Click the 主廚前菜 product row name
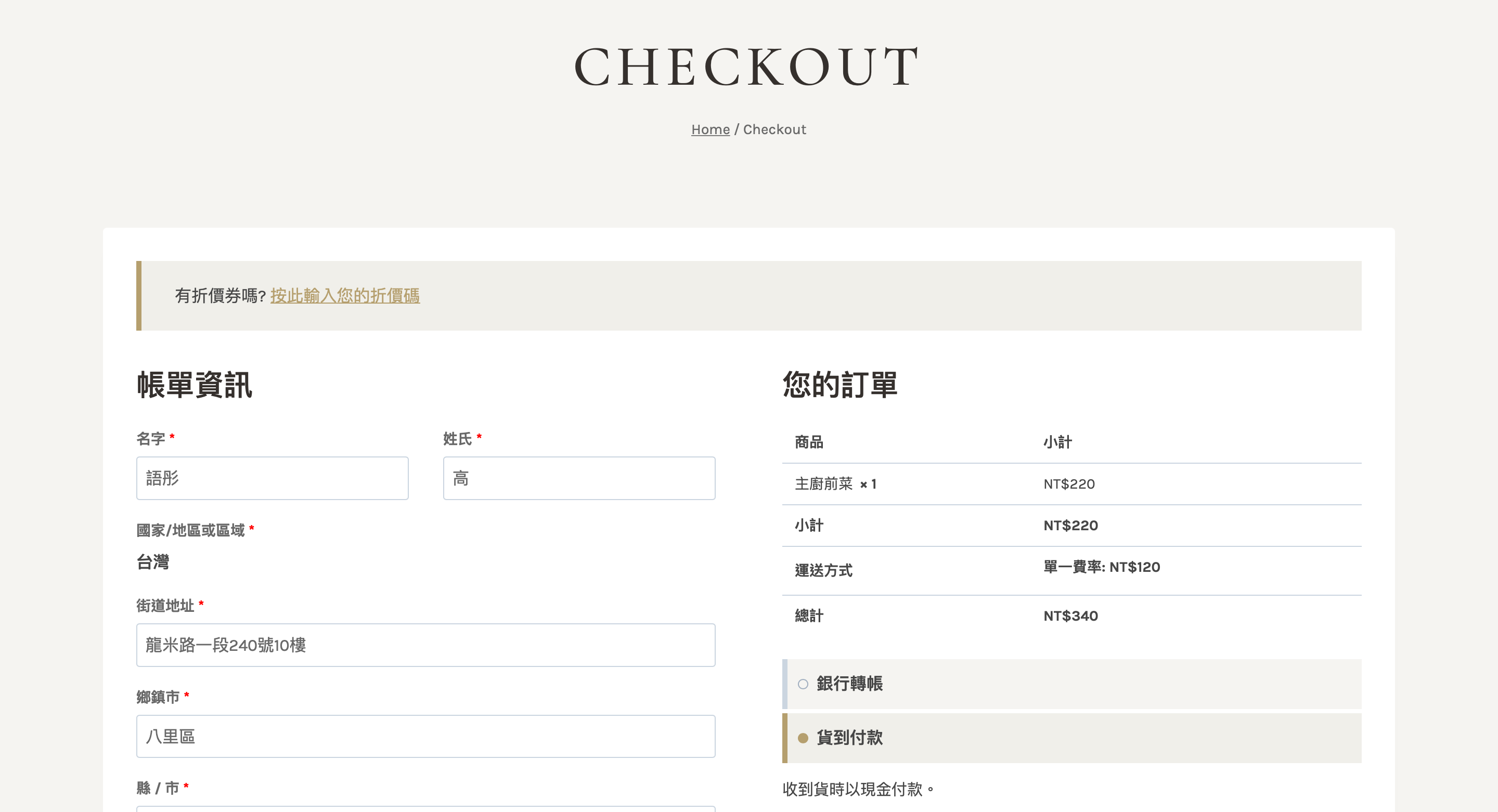The image size is (1498, 812). pos(823,484)
